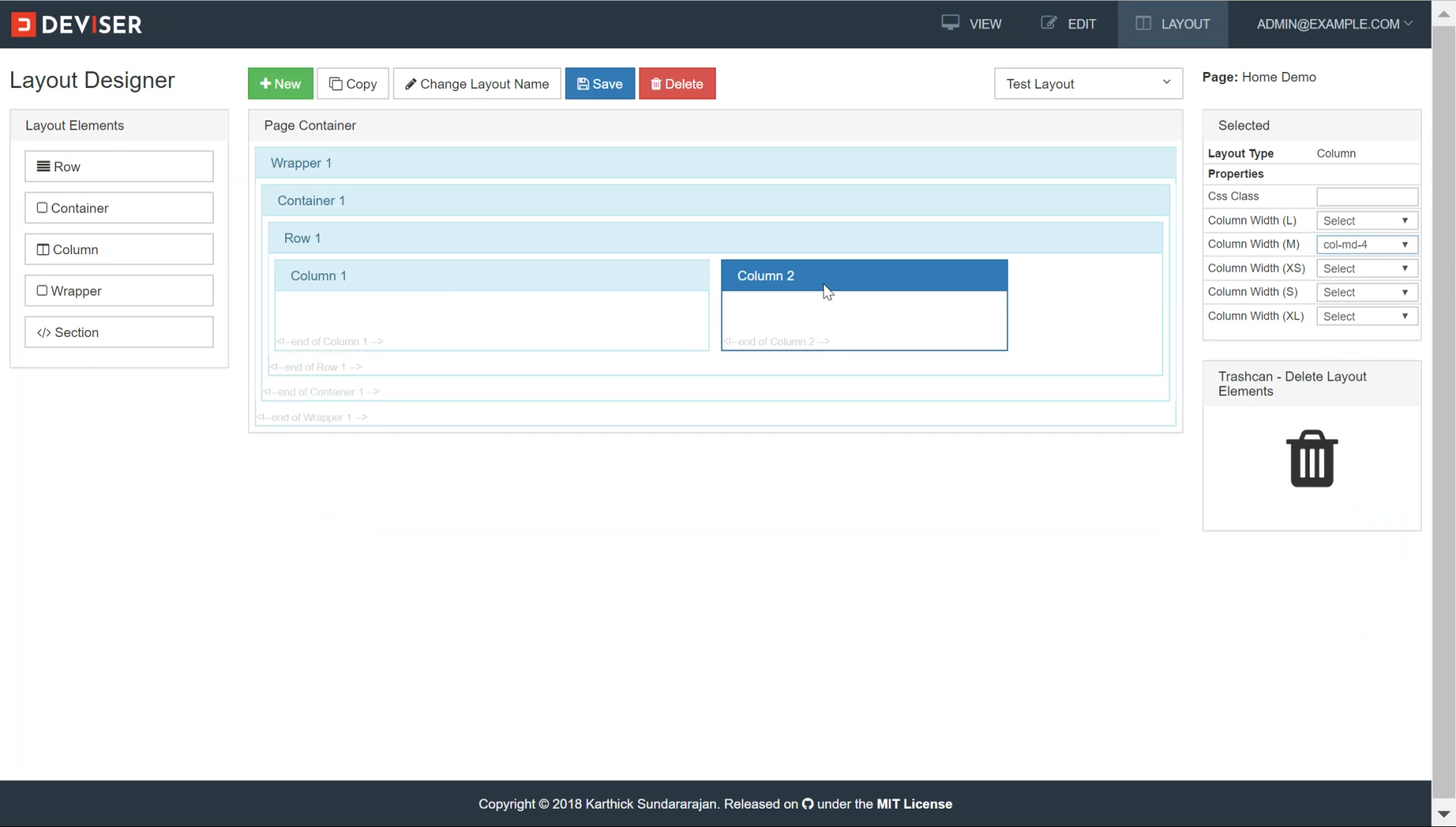The width and height of the screenshot is (1456, 827).
Task: Click the Deviser logo icon
Action: click(x=24, y=24)
